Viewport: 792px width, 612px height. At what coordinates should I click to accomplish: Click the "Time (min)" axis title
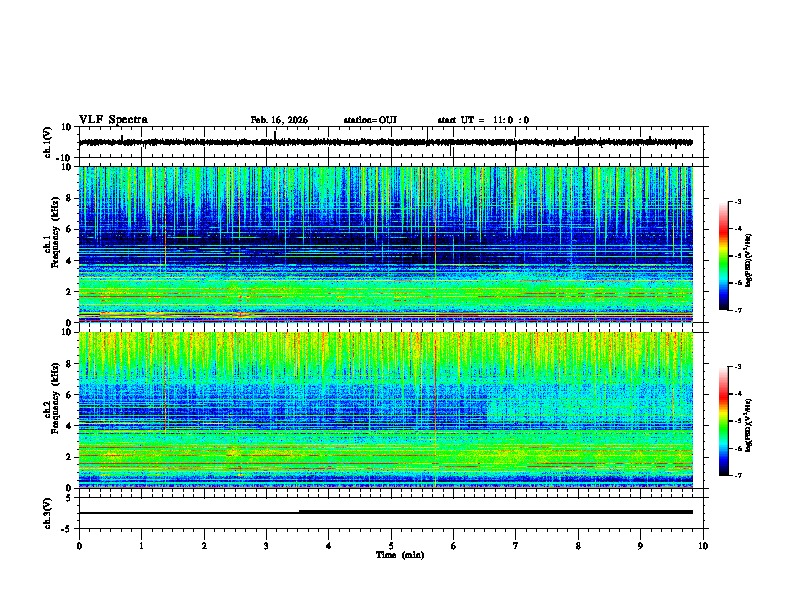click(x=400, y=555)
